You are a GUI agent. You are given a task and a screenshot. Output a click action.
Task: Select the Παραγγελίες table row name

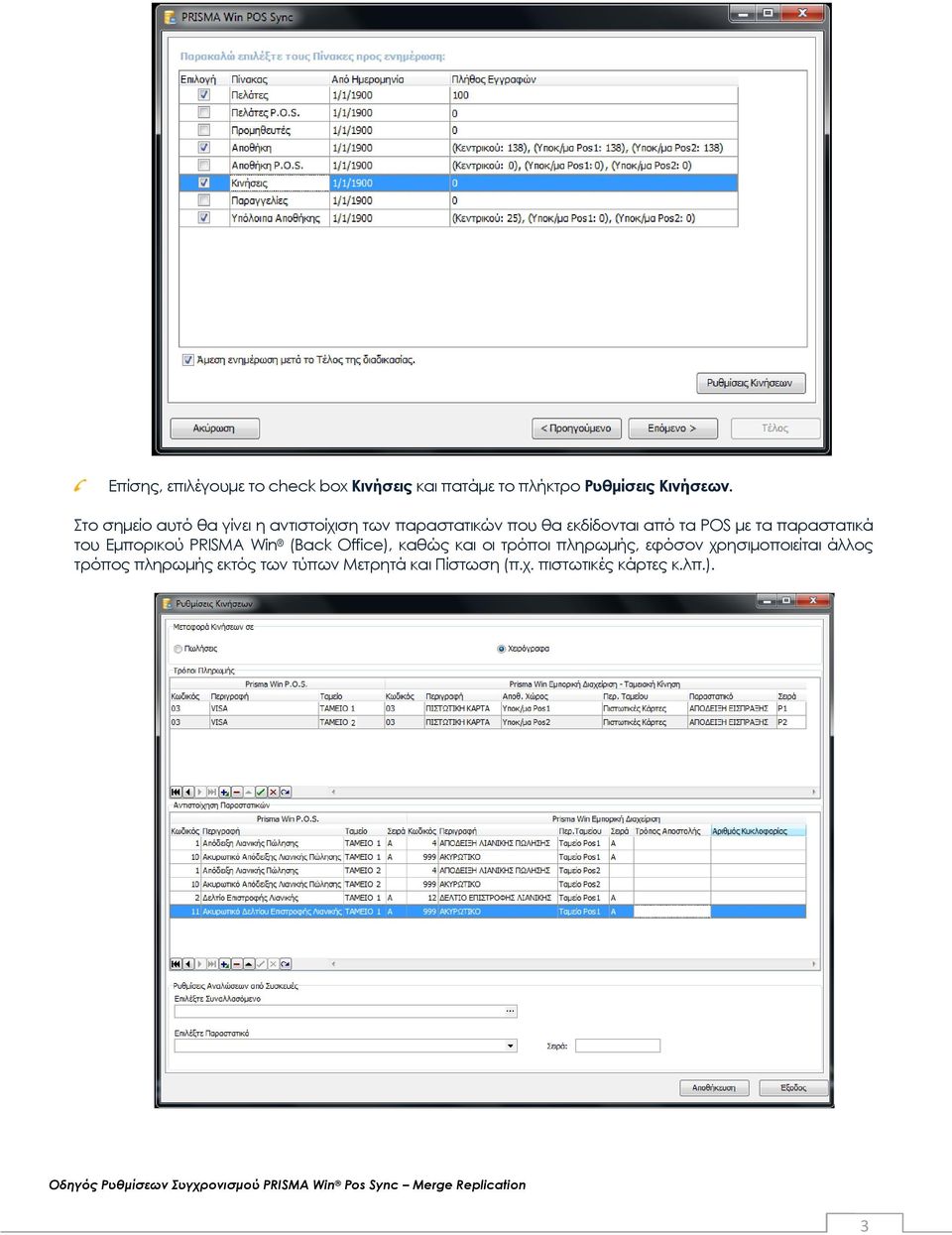pyautogui.click(x=260, y=200)
